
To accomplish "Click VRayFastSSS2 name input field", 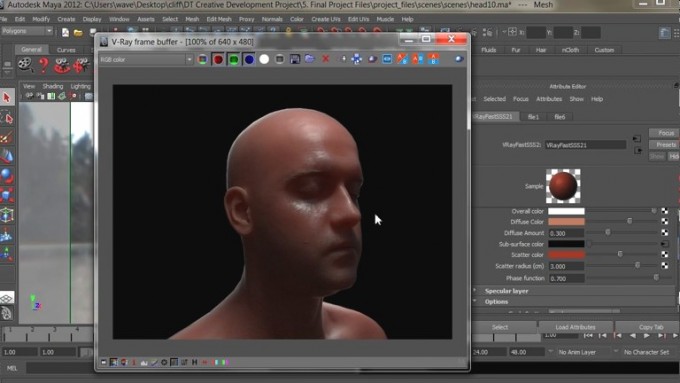I will coord(585,145).
